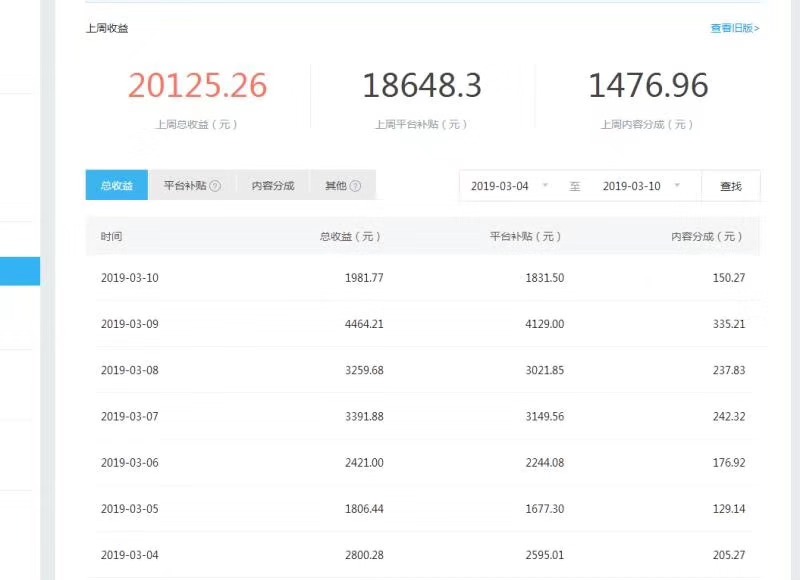The height and width of the screenshot is (580, 800).
Task: Select the 2019-03-10 date cell in the table
Action: click(130, 278)
